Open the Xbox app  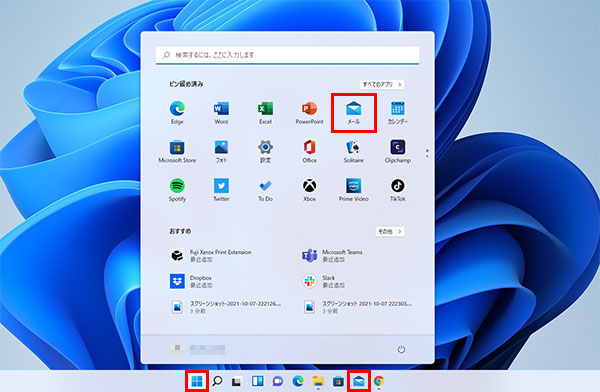click(309, 190)
